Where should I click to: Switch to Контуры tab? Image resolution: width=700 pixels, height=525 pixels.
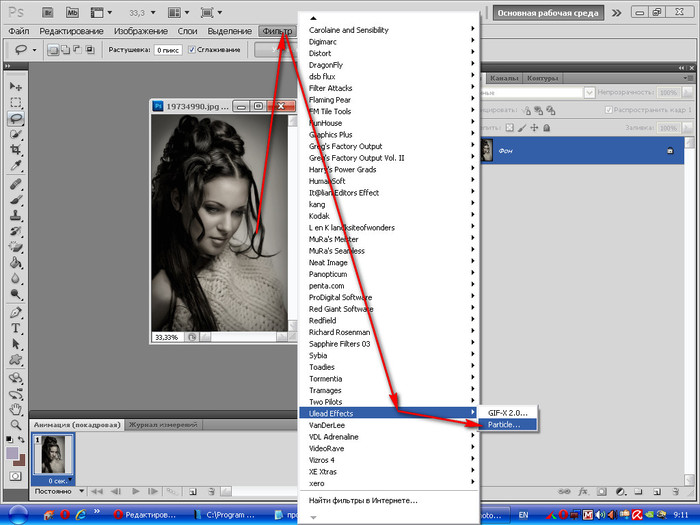pos(542,79)
